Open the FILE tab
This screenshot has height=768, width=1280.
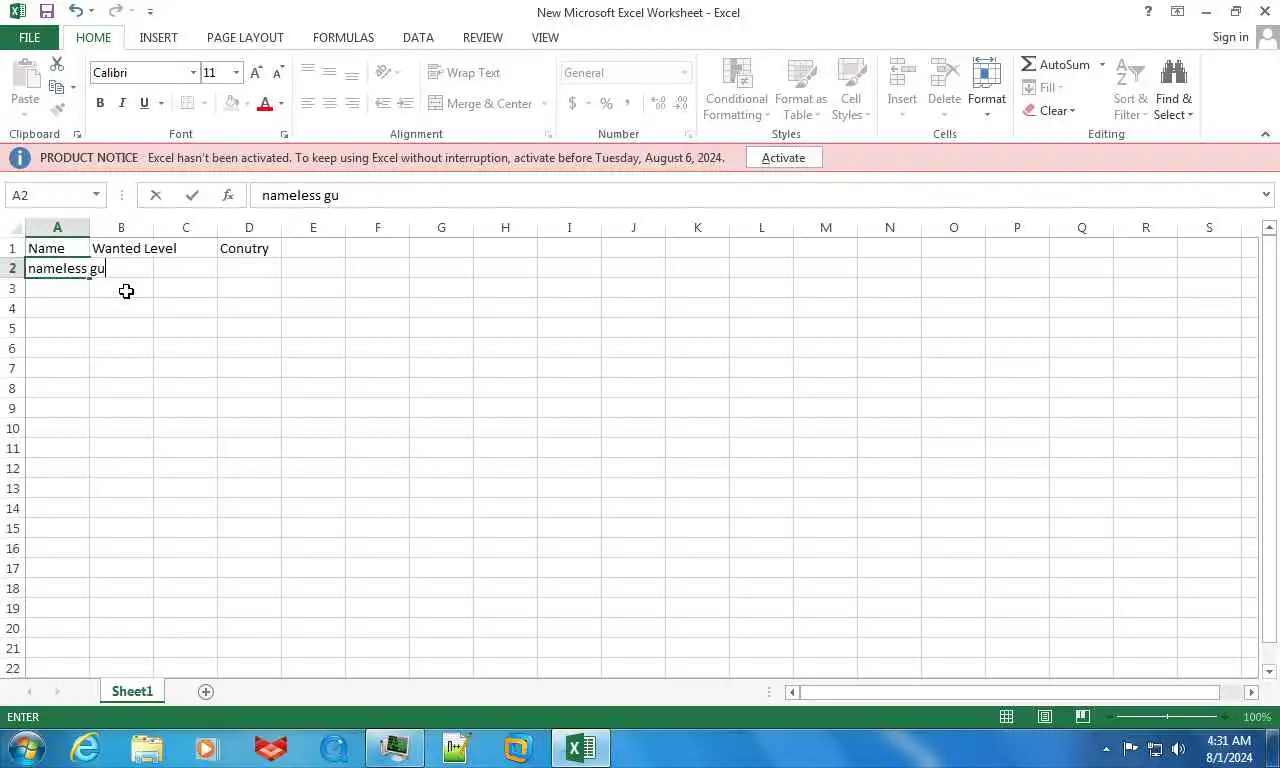30,37
